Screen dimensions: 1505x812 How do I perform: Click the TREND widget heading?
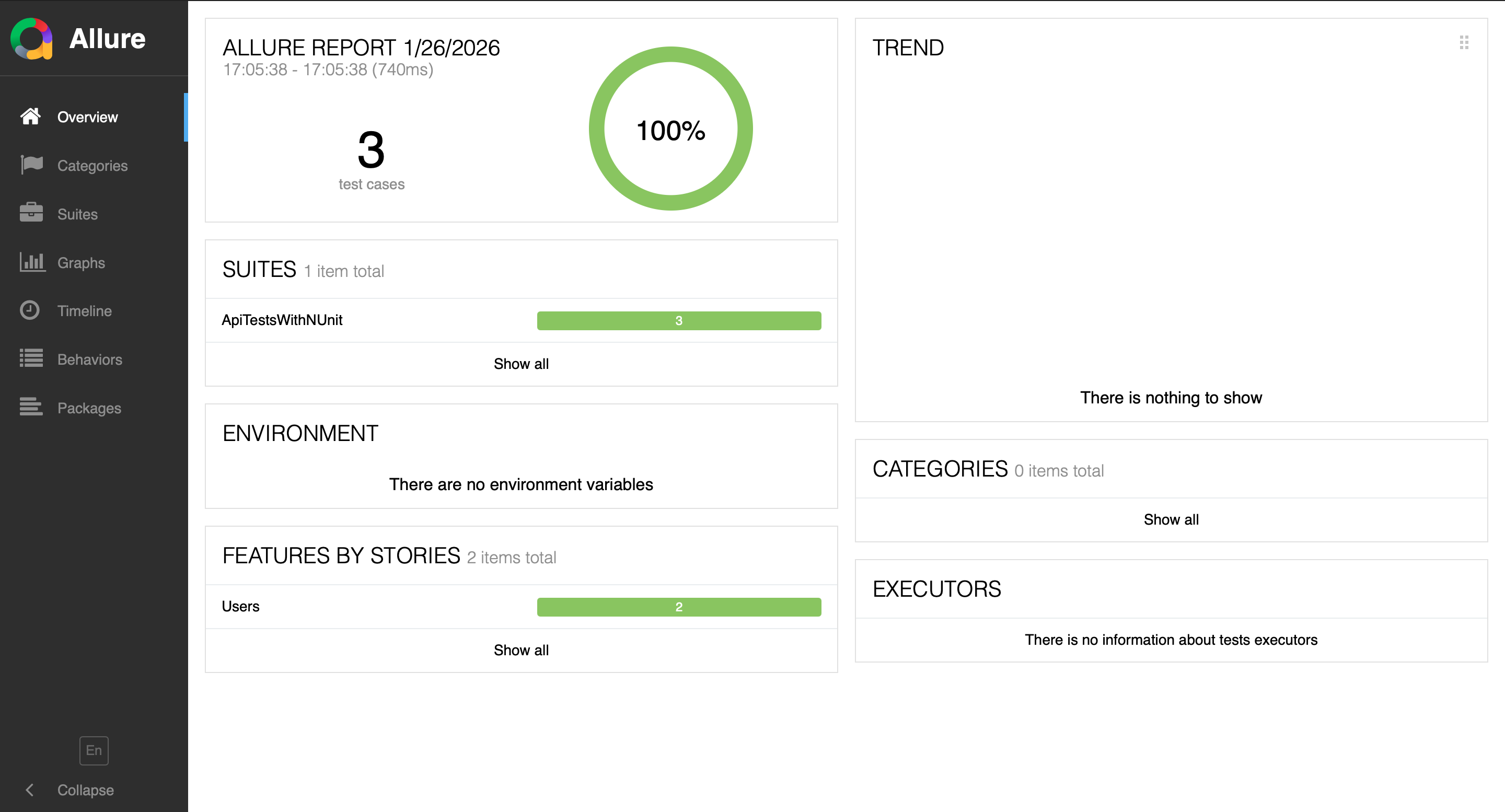point(908,48)
